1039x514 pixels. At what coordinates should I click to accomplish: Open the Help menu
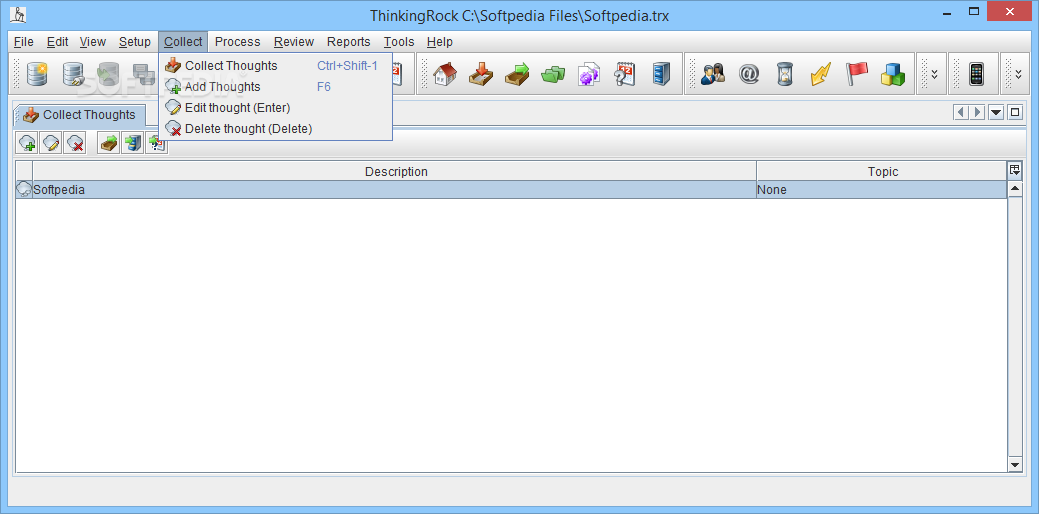pyautogui.click(x=439, y=42)
